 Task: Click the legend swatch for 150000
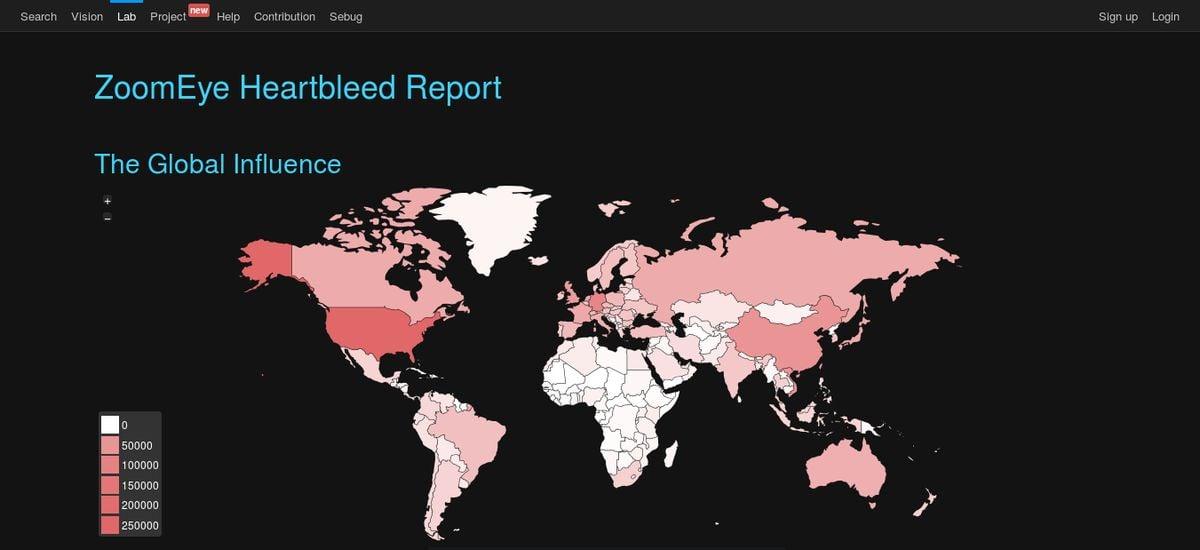[110, 485]
